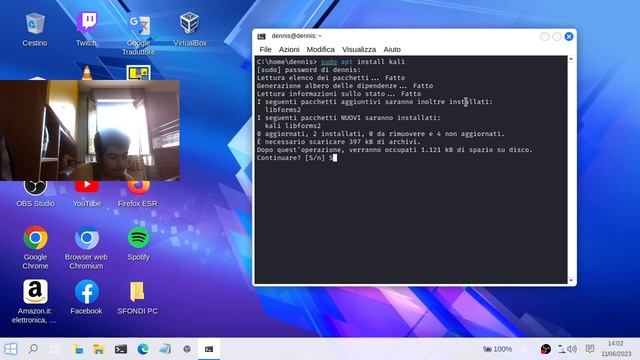Viewport: 640px width, 360px height.
Task: Click the webcam overlay thumbnail
Action: [x=90, y=130]
